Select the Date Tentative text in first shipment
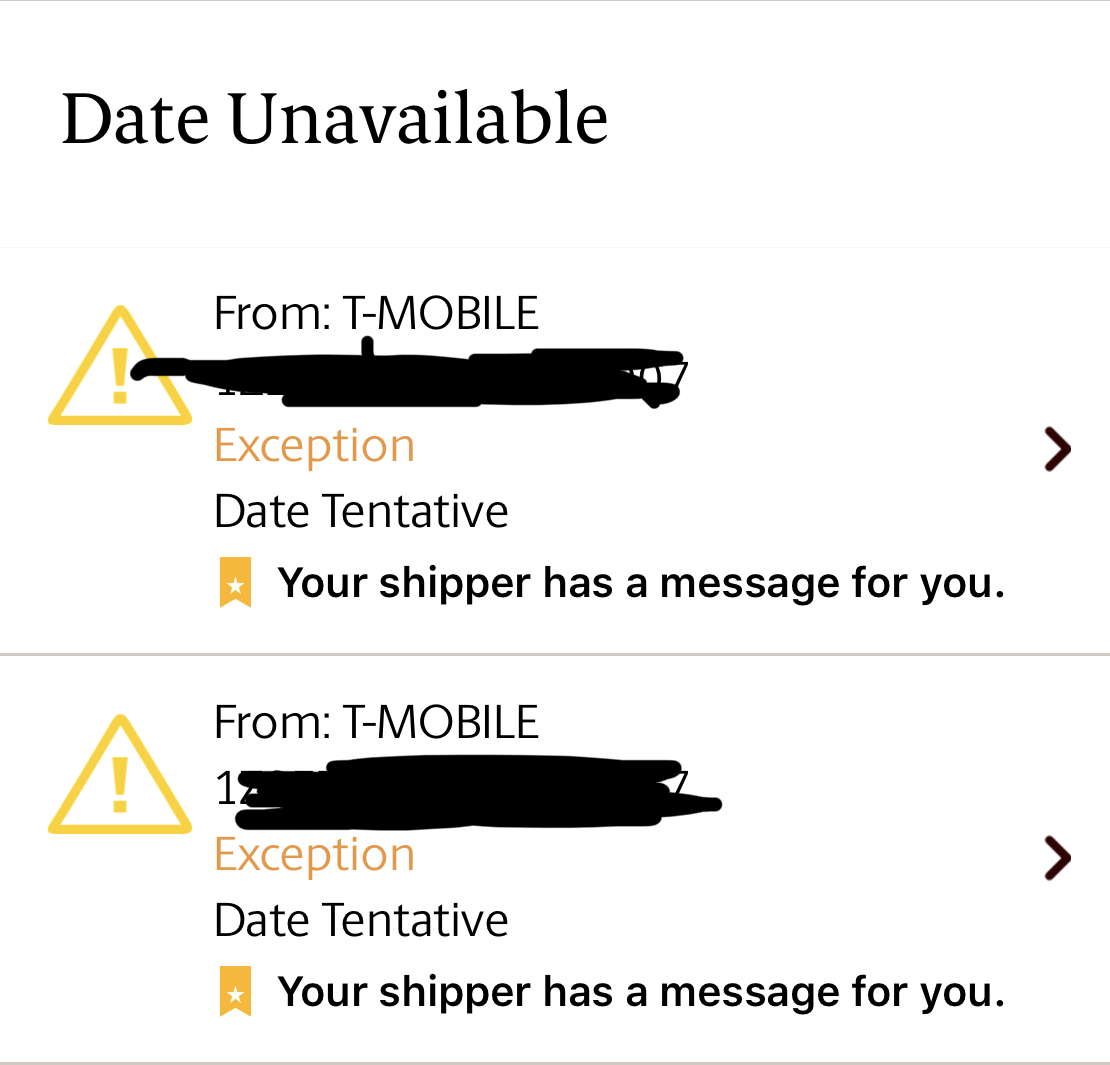 pyautogui.click(x=361, y=511)
